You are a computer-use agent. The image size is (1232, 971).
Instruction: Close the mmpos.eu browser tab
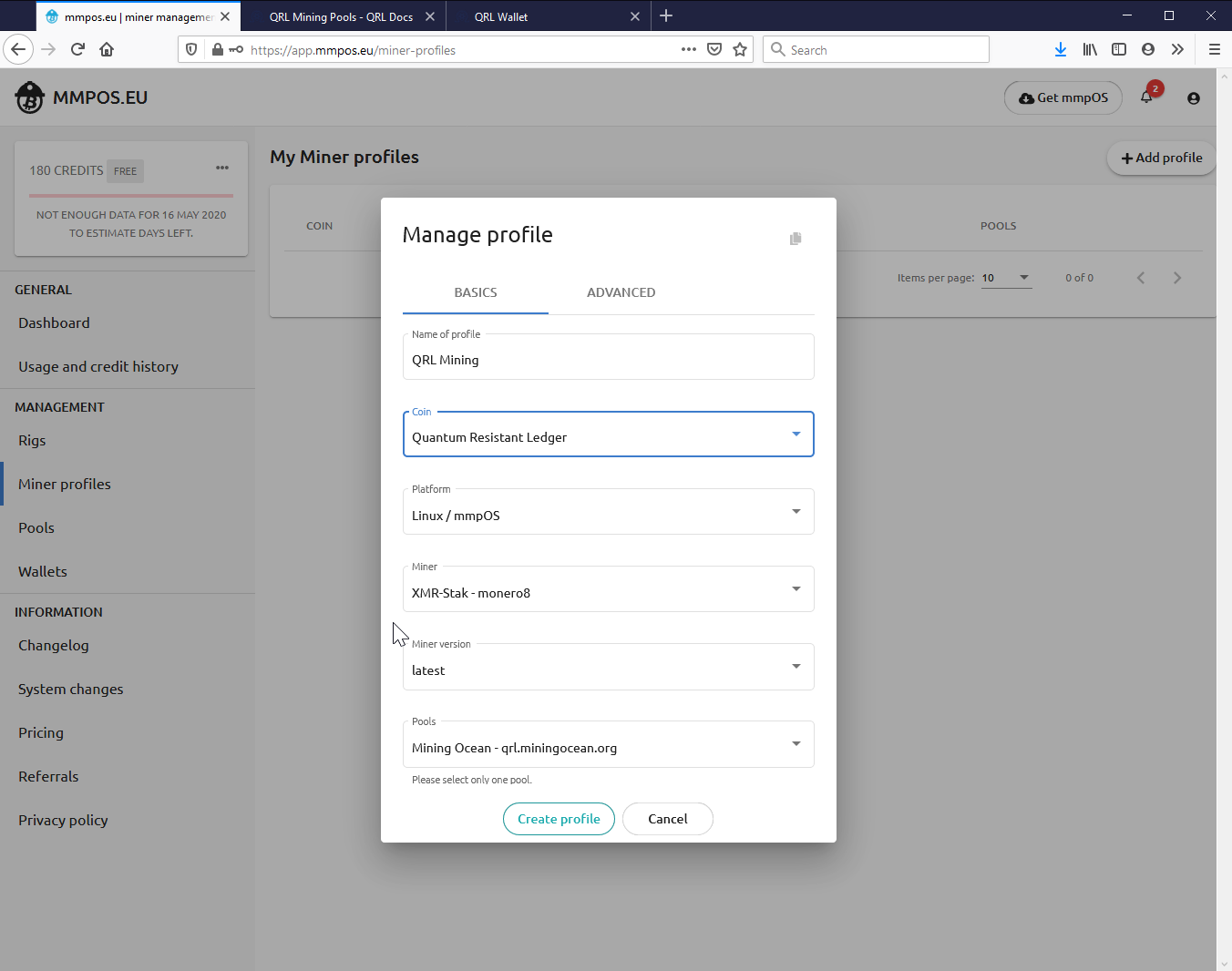tap(225, 16)
